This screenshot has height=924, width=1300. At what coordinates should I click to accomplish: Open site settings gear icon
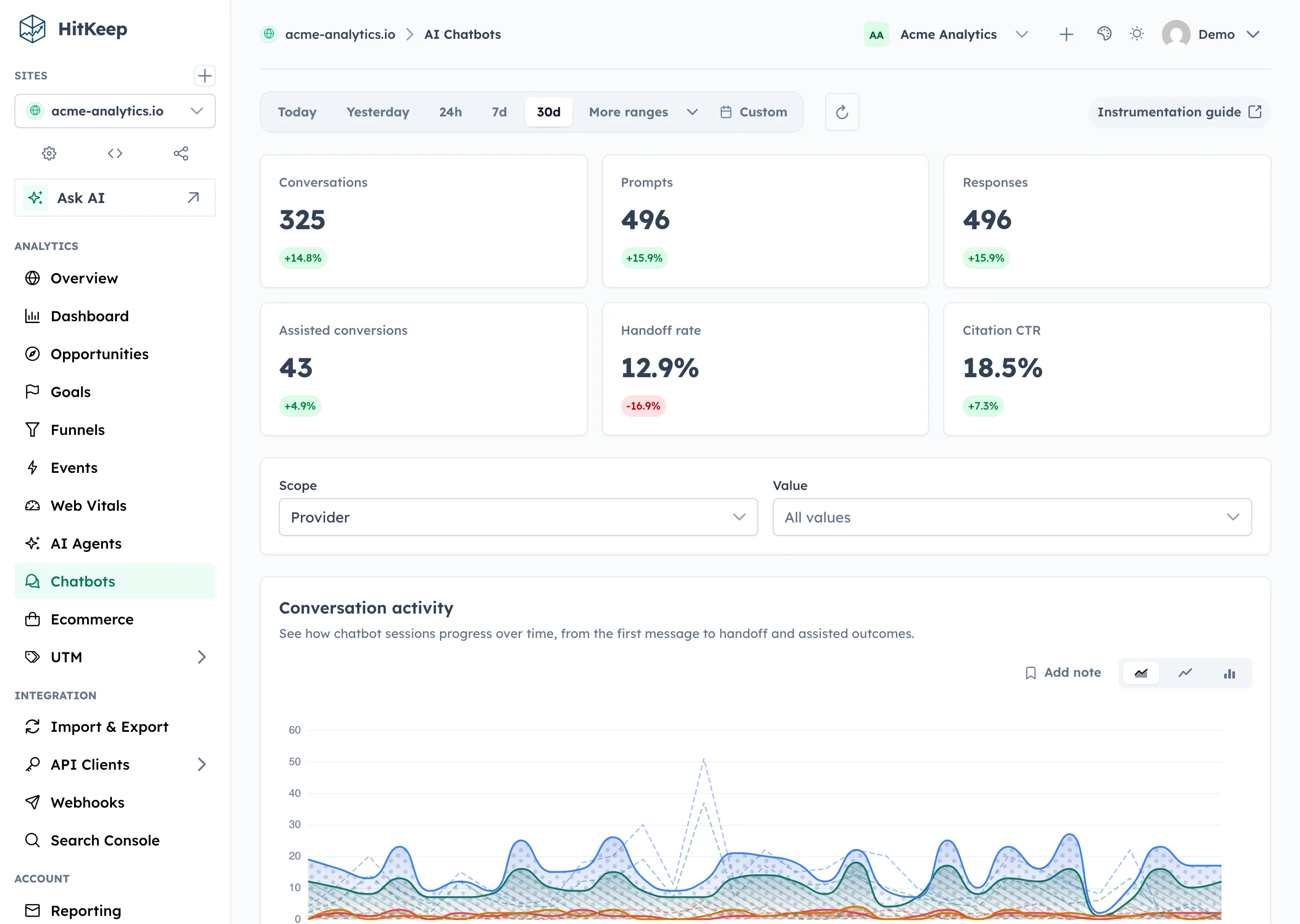tap(49, 153)
